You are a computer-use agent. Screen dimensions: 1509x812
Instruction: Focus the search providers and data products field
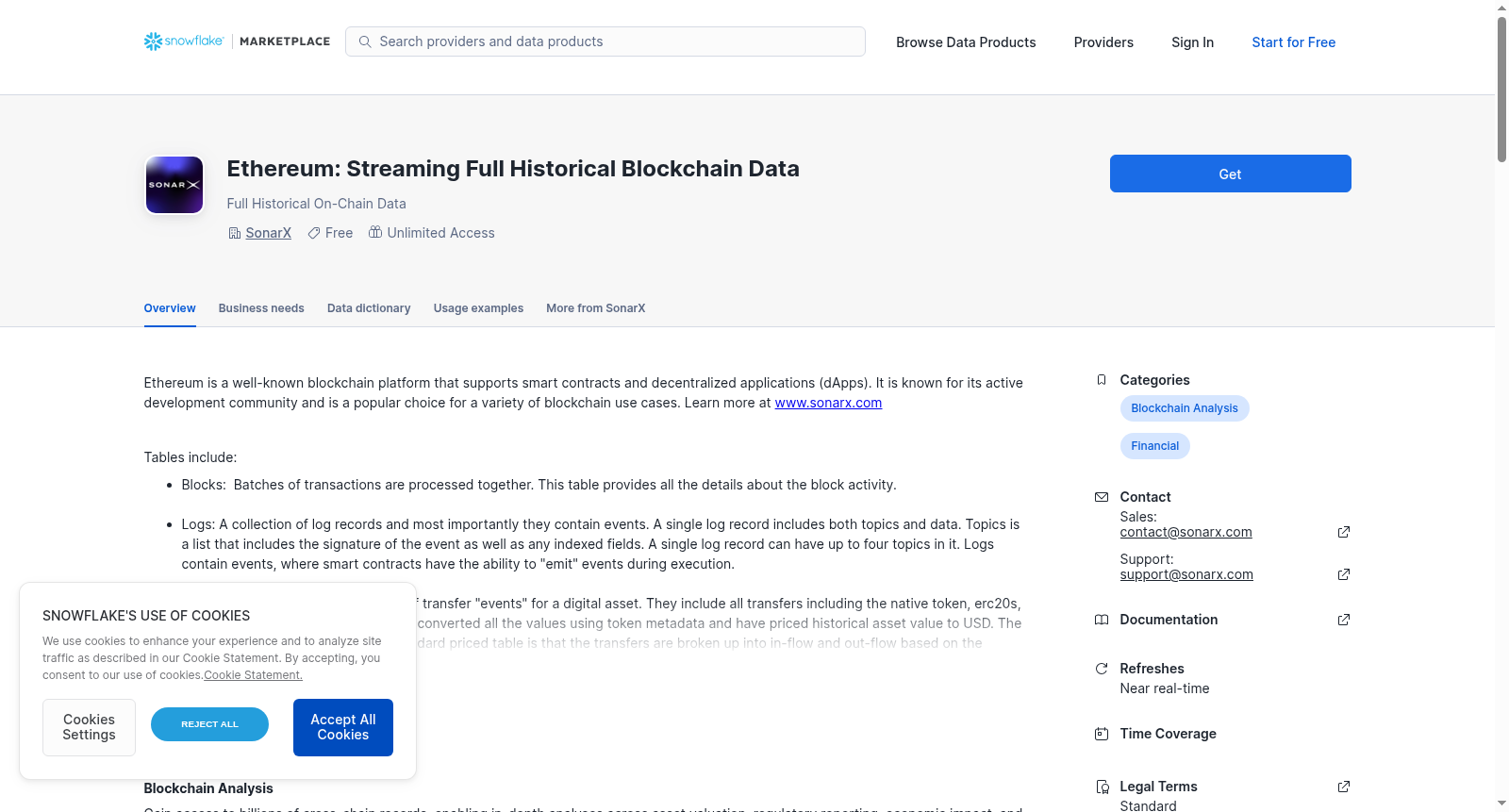(x=605, y=41)
